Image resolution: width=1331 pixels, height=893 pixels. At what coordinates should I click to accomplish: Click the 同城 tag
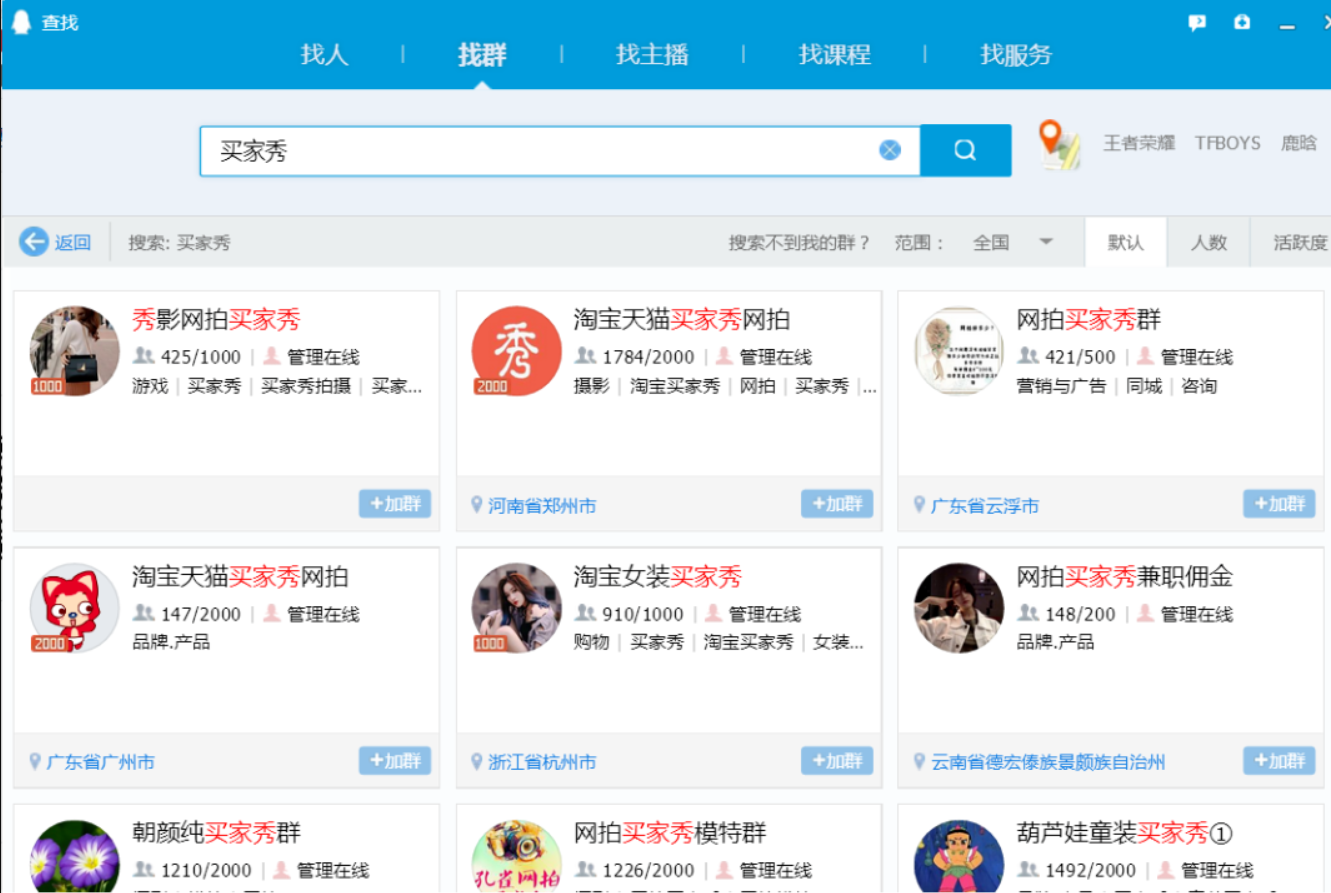click(x=1144, y=386)
